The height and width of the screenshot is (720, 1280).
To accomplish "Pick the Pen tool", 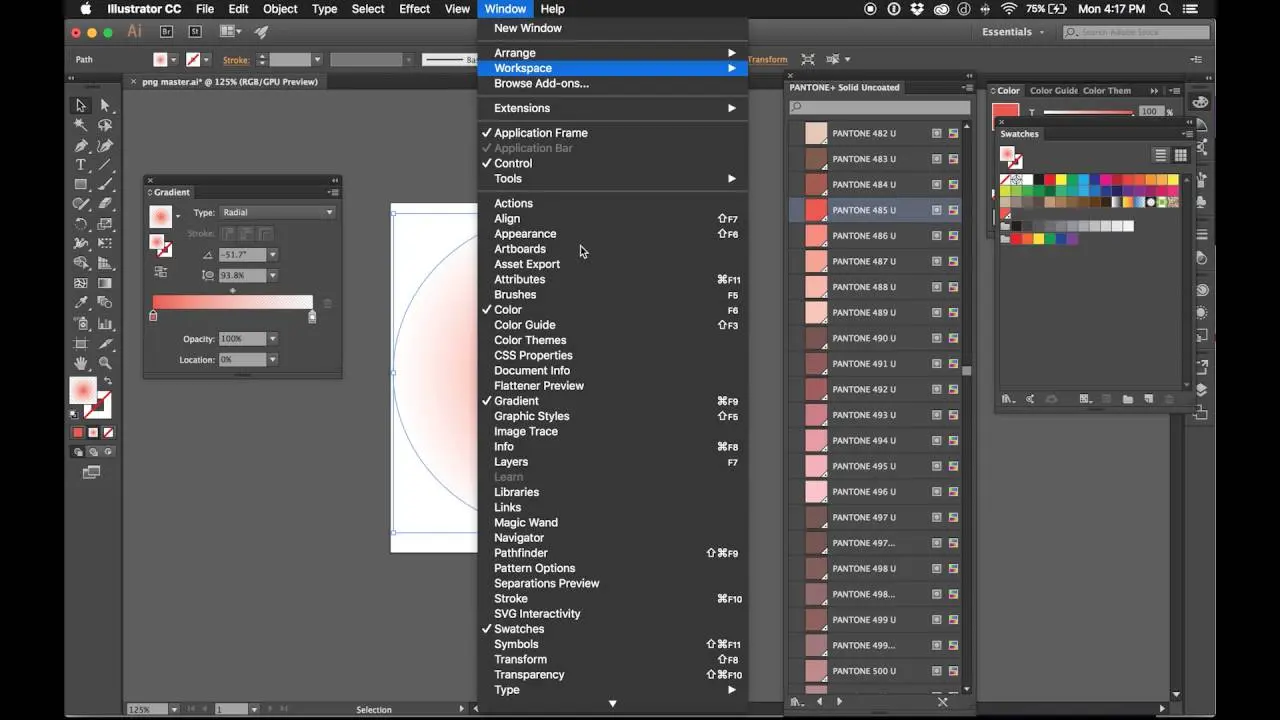I will tap(81, 145).
